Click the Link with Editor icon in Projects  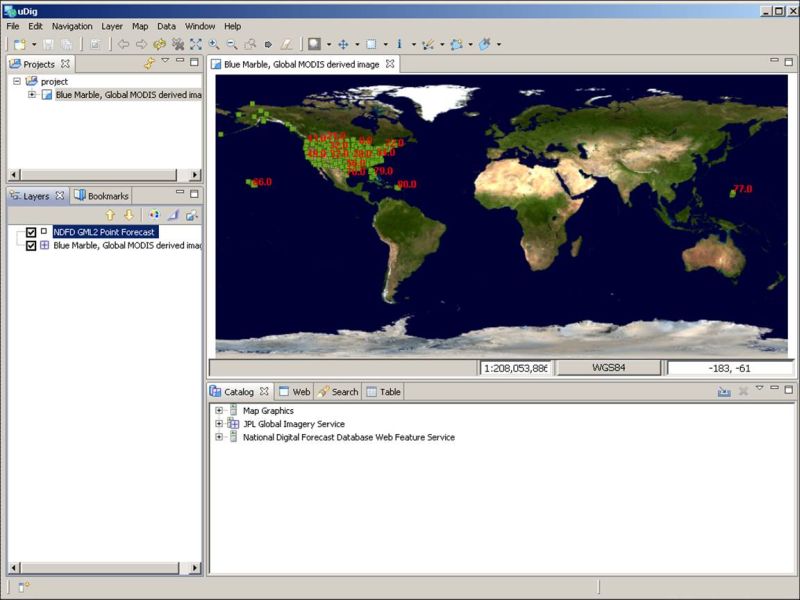pos(149,63)
